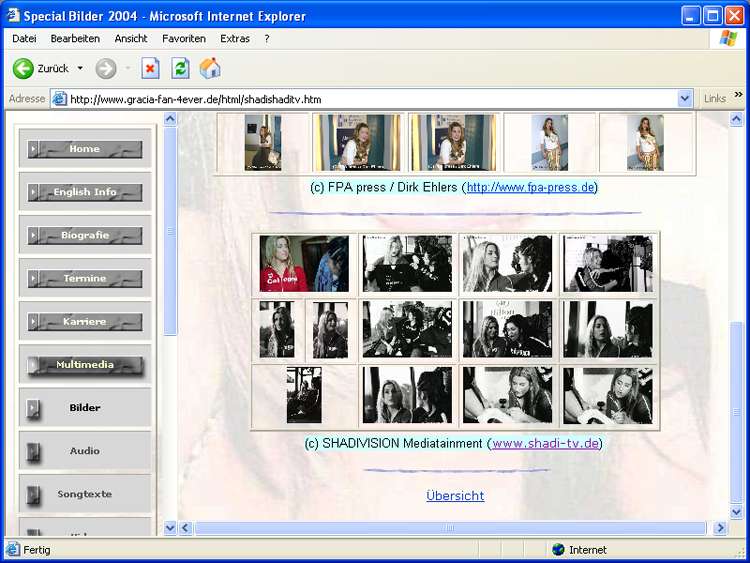
Task: Open the Extras menu
Action: [x=235, y=39]
